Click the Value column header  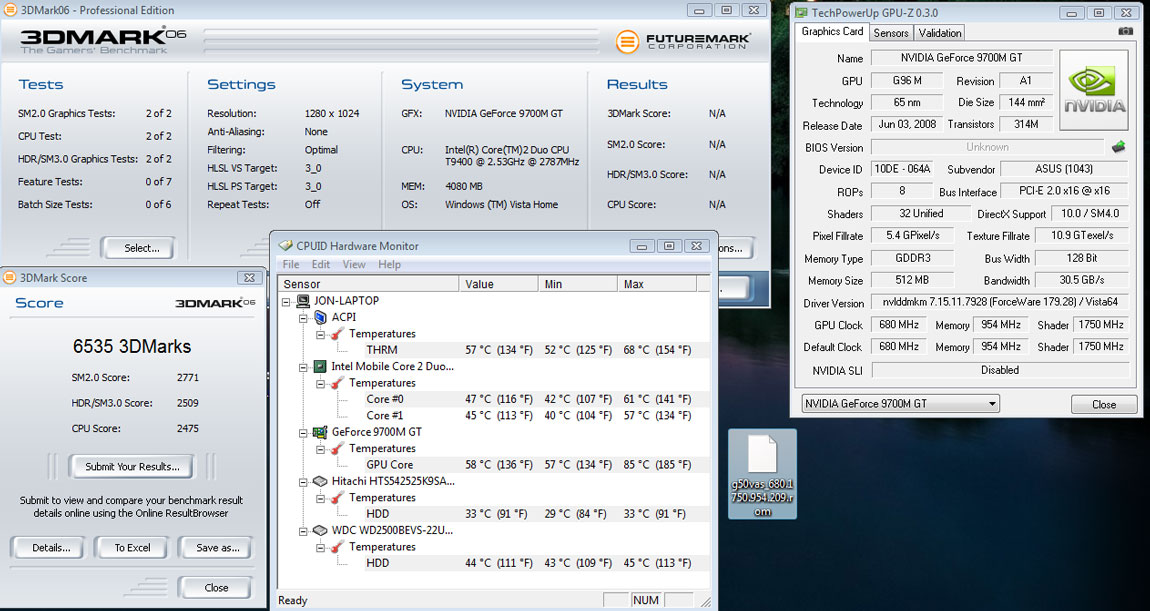click(x=498, y=284)
